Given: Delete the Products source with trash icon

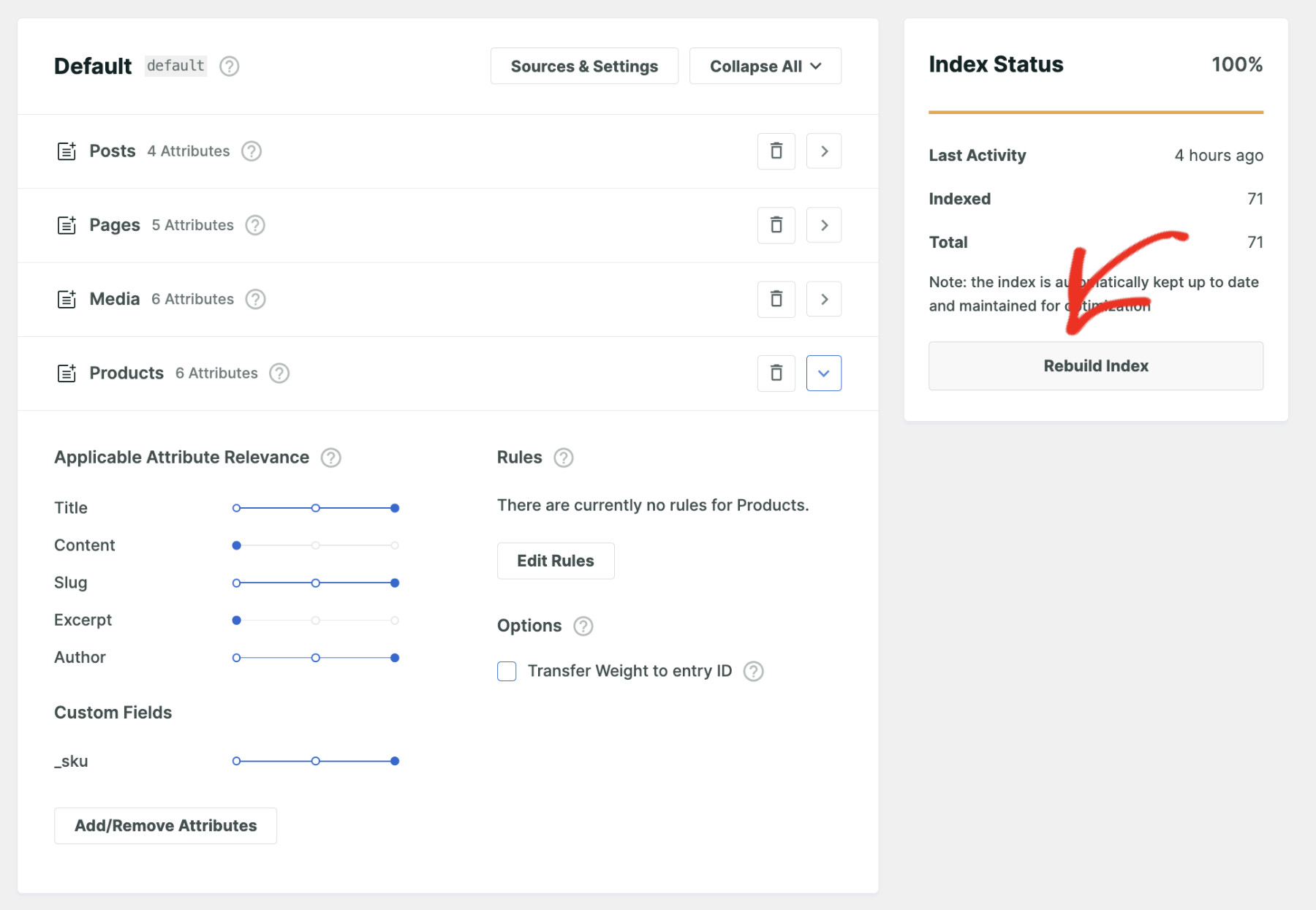Looking at the screenshot, I should point(776,374).
